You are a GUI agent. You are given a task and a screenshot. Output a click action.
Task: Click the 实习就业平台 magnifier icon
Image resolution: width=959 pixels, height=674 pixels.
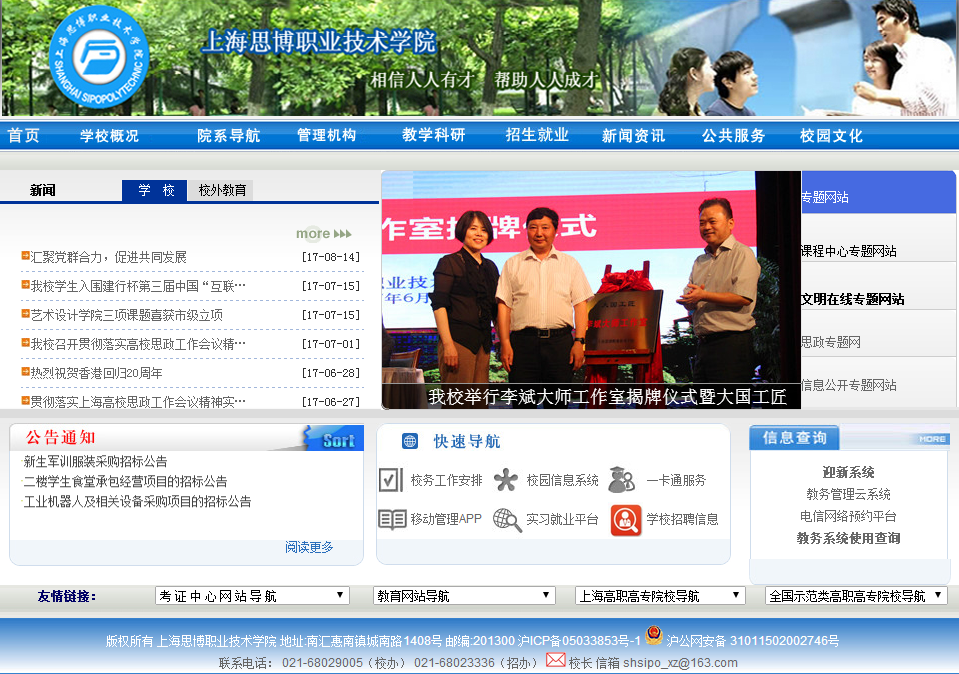(x=507, y=520)
